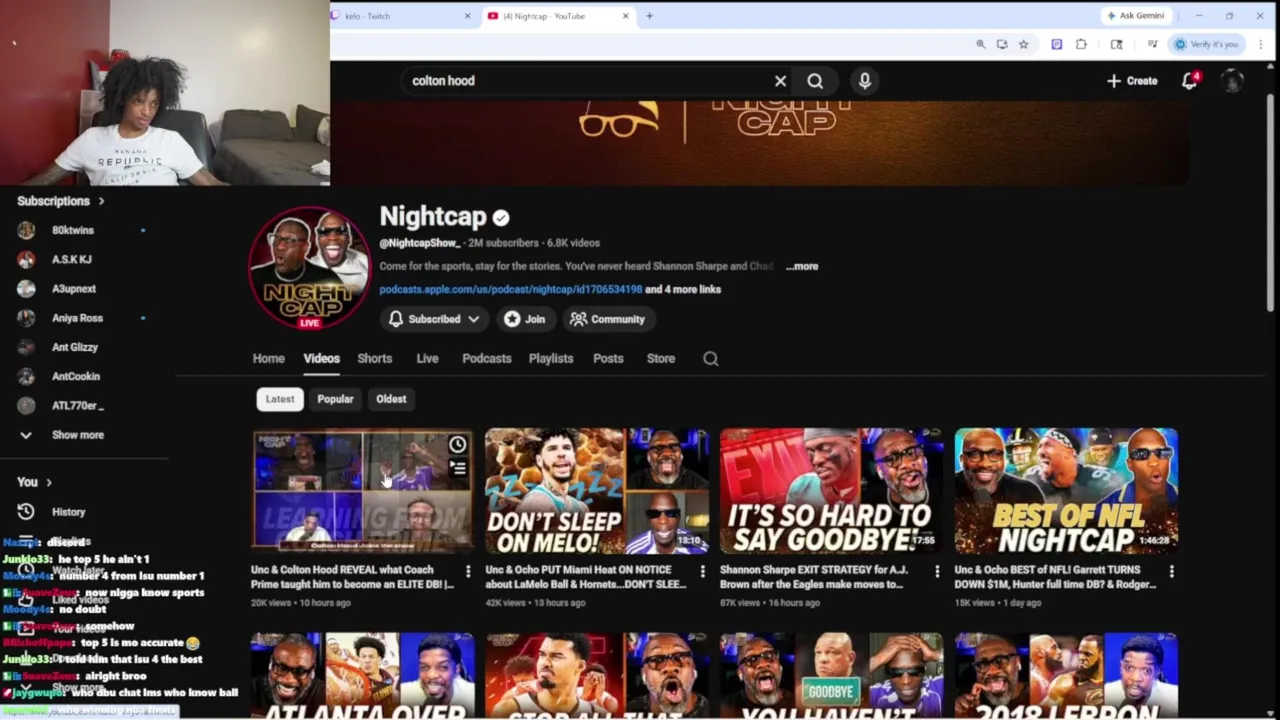Open Aniya Ross in subscriptions list

click(77, 318)
